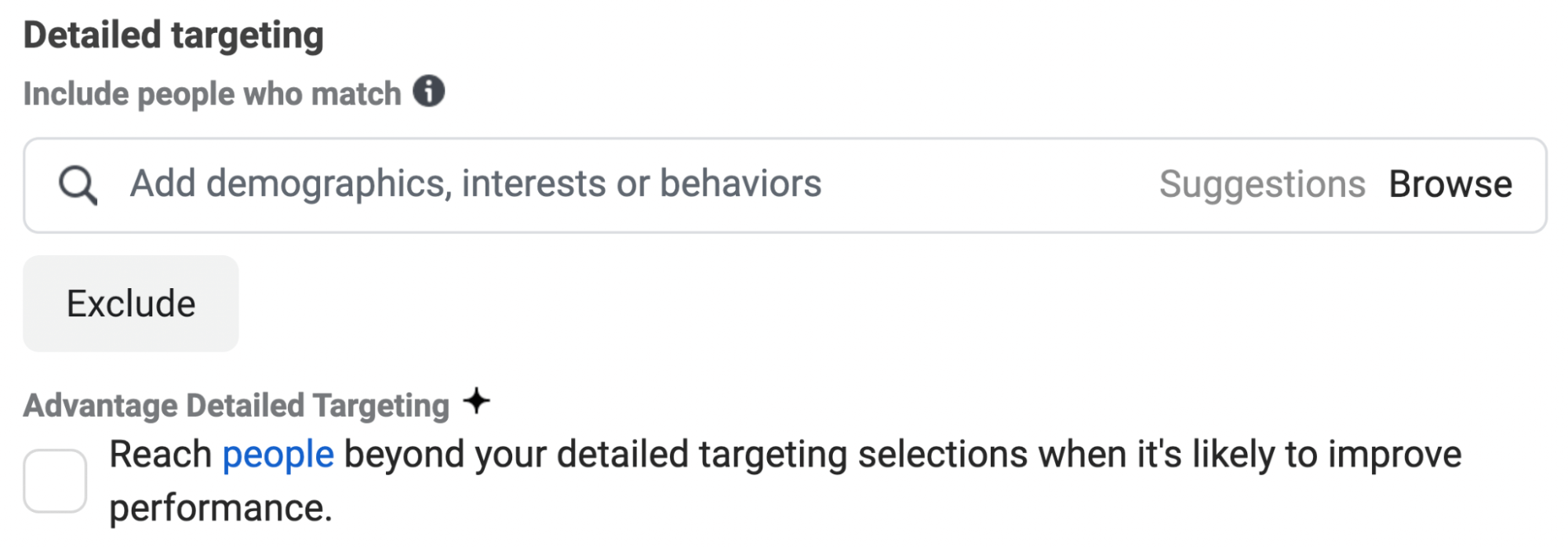Focus the Add demographics, interests or behaviors field
This screenshot has width=1568, height=548.
coord(475,184)
